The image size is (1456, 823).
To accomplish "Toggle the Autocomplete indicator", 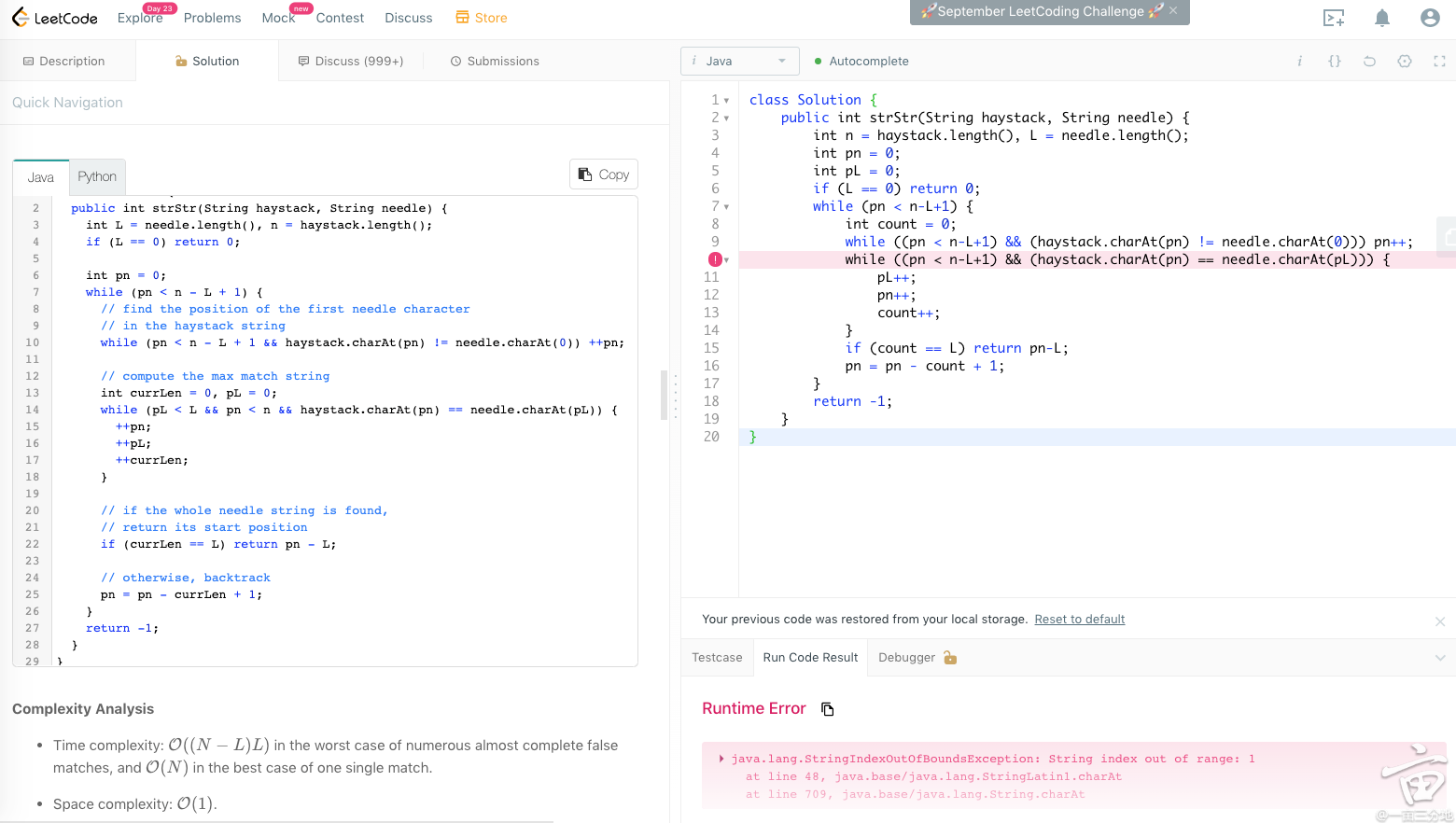I will point(861,62).
